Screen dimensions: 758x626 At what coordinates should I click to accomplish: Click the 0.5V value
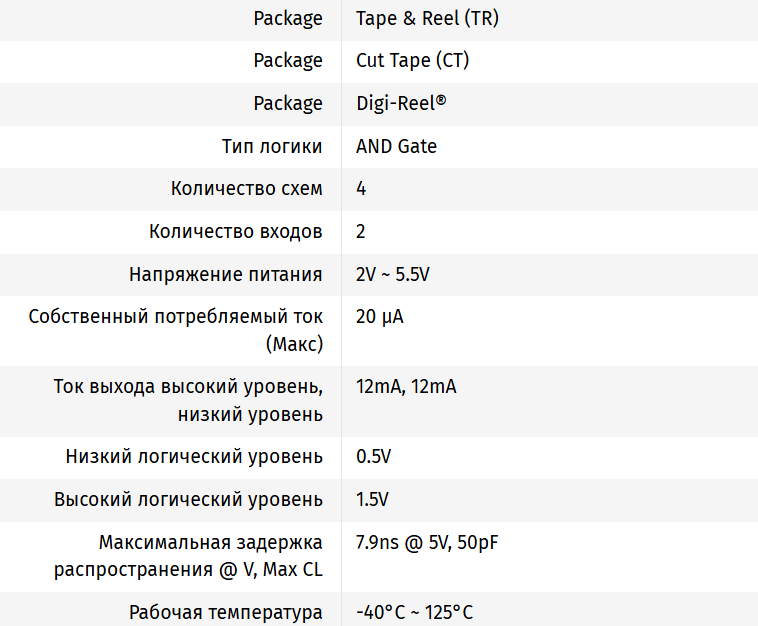point(373,457)
